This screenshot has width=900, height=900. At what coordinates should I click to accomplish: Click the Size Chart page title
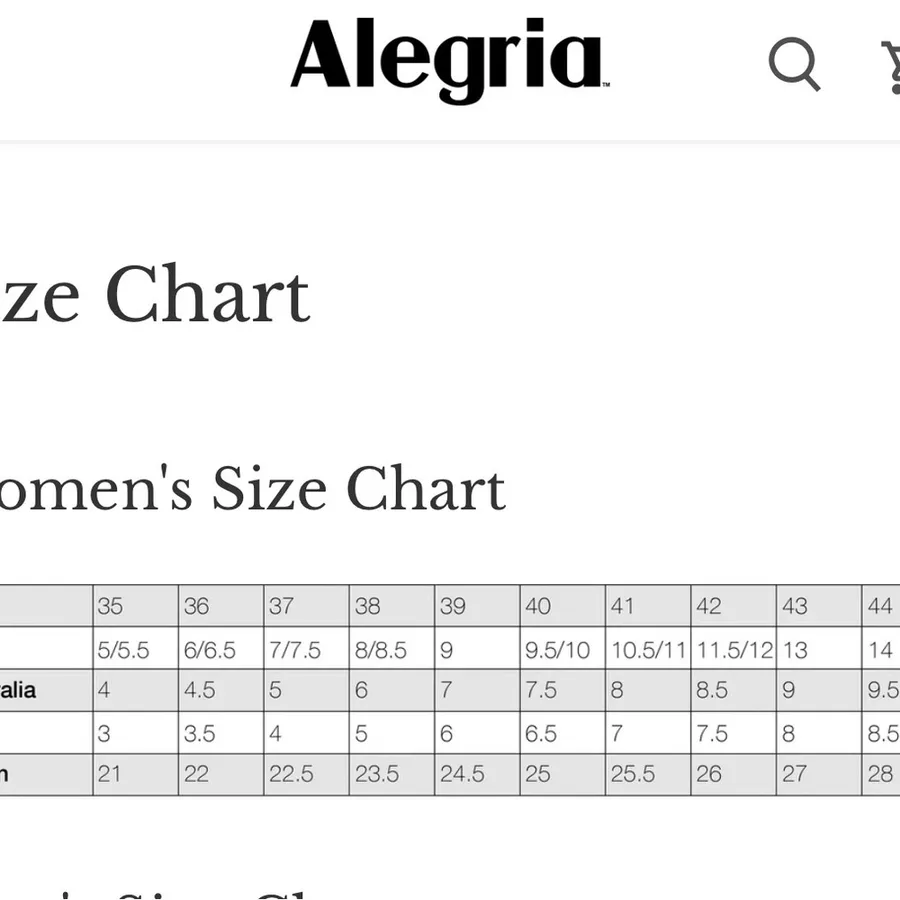[x=155, y=295]
